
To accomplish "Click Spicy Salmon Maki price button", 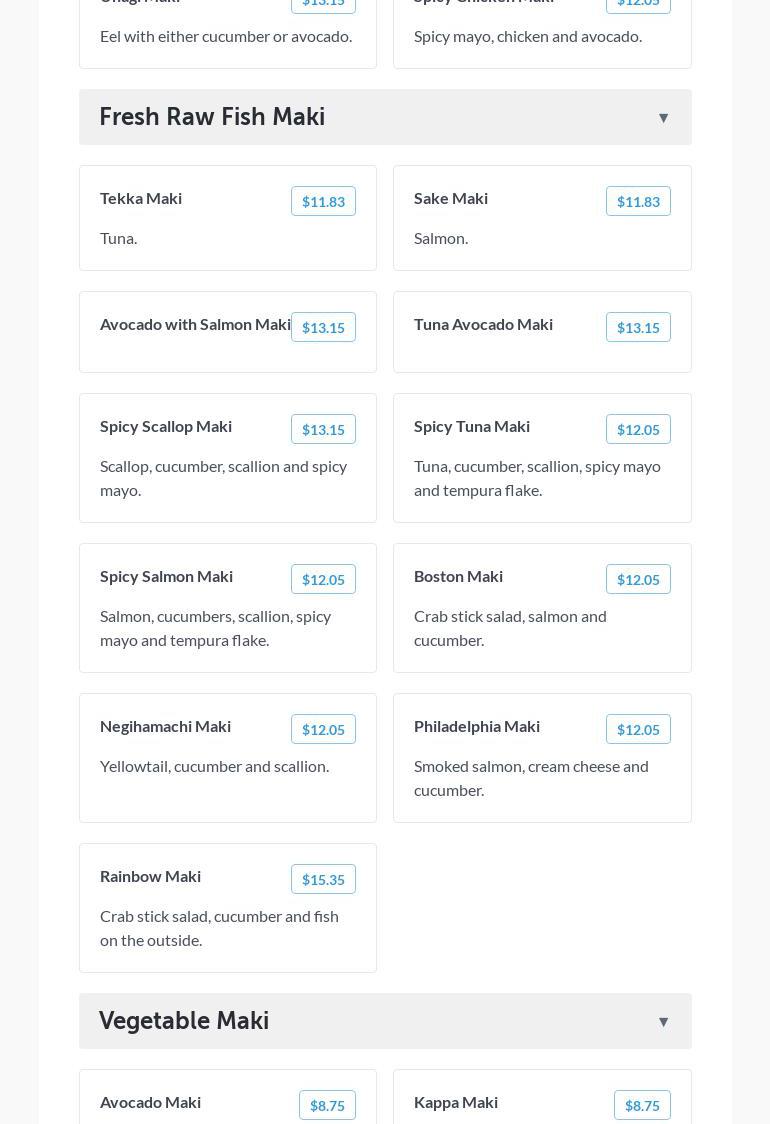I will click(x=323, y=580).
